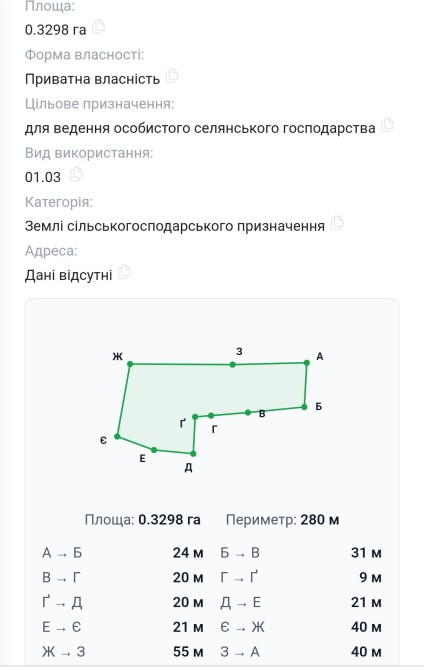This screenshot has width=424, height=670.
Task: Click vertex point Б on the plan
Action: coord(304,407)
